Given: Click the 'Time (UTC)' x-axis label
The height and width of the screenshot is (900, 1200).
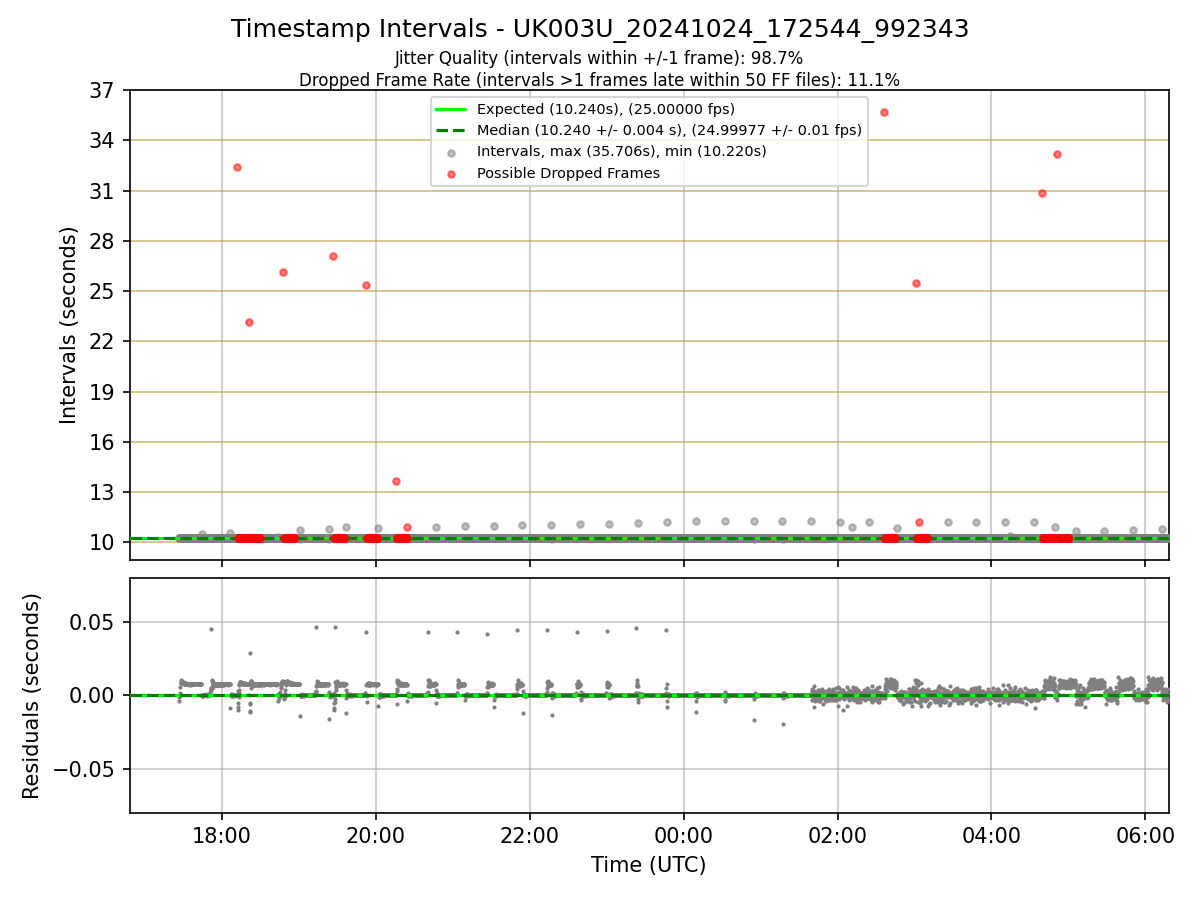Looking at the screenshot, I should (649, 865).
